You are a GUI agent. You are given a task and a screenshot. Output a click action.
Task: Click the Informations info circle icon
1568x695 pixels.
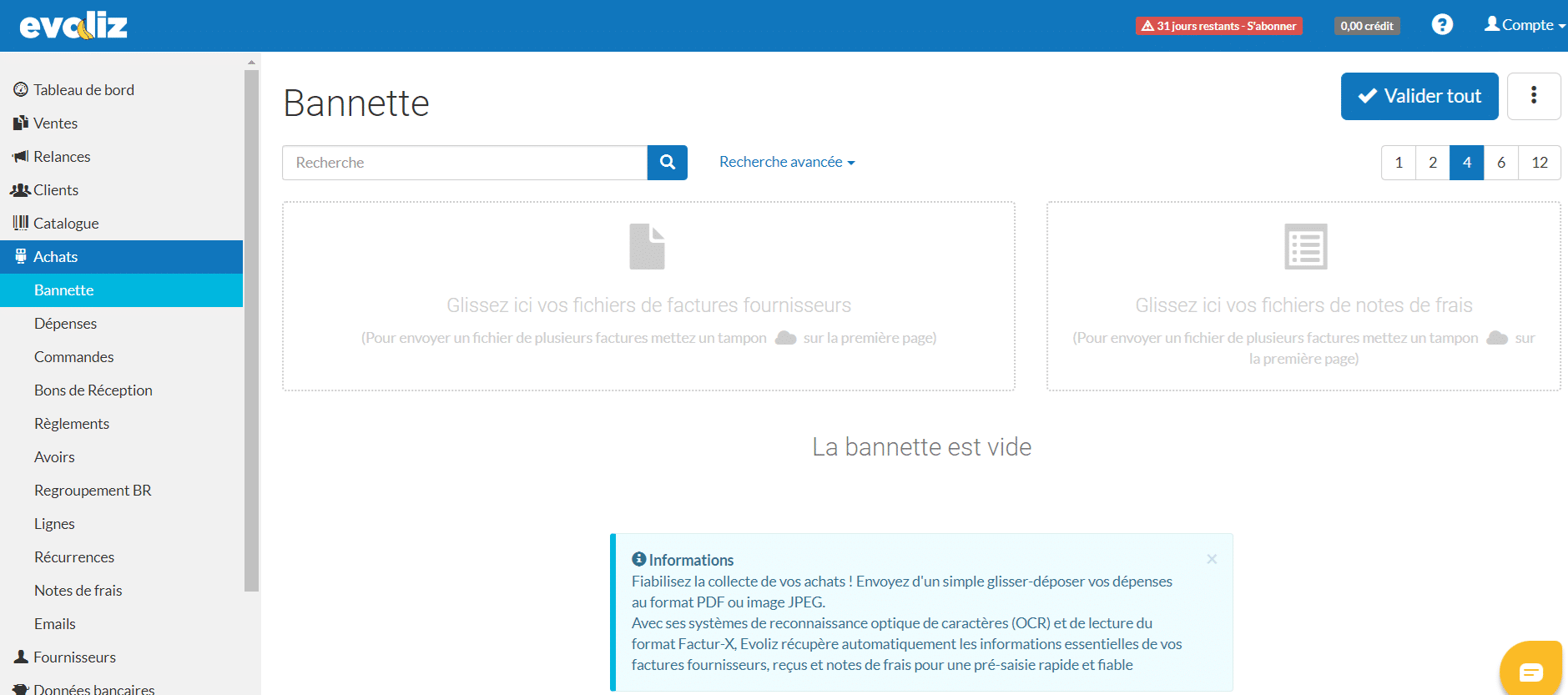[x=639, y=559]
